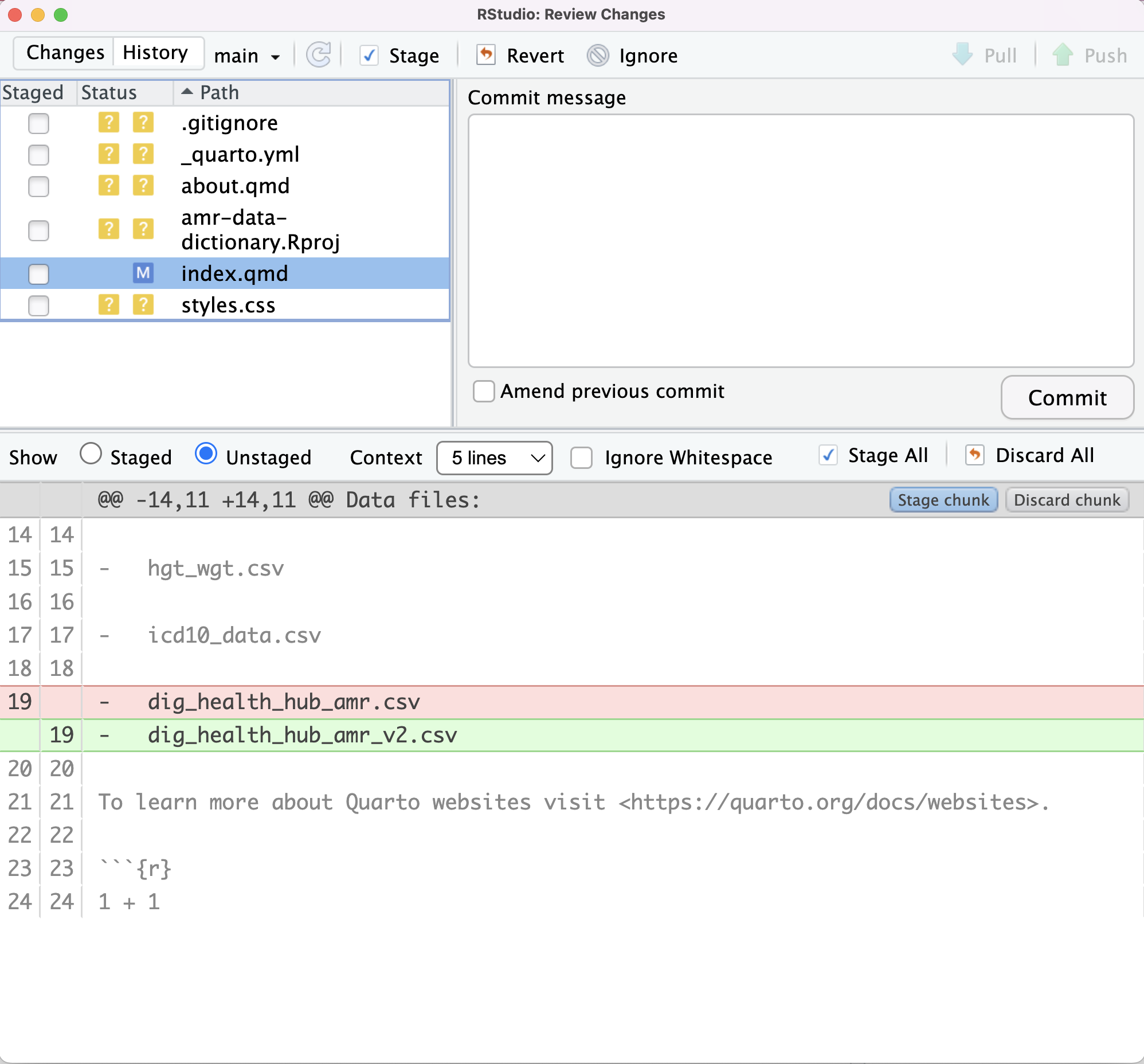Check the staged box for amr-data-dictionary.Rproj

(38, 230)
